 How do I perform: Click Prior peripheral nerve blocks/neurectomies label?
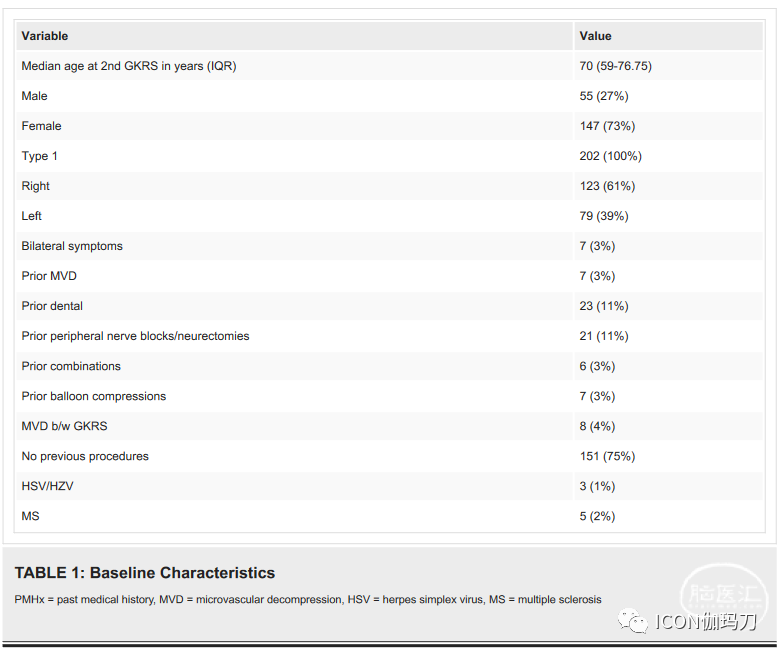coord(135,336)
